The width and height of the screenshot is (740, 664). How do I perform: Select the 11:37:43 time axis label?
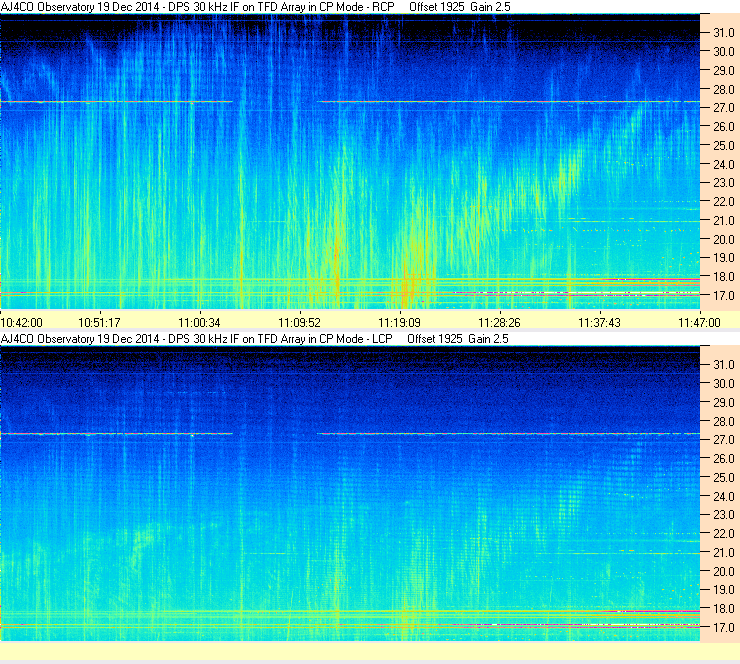pyautogui.click(x=599, y=323)
